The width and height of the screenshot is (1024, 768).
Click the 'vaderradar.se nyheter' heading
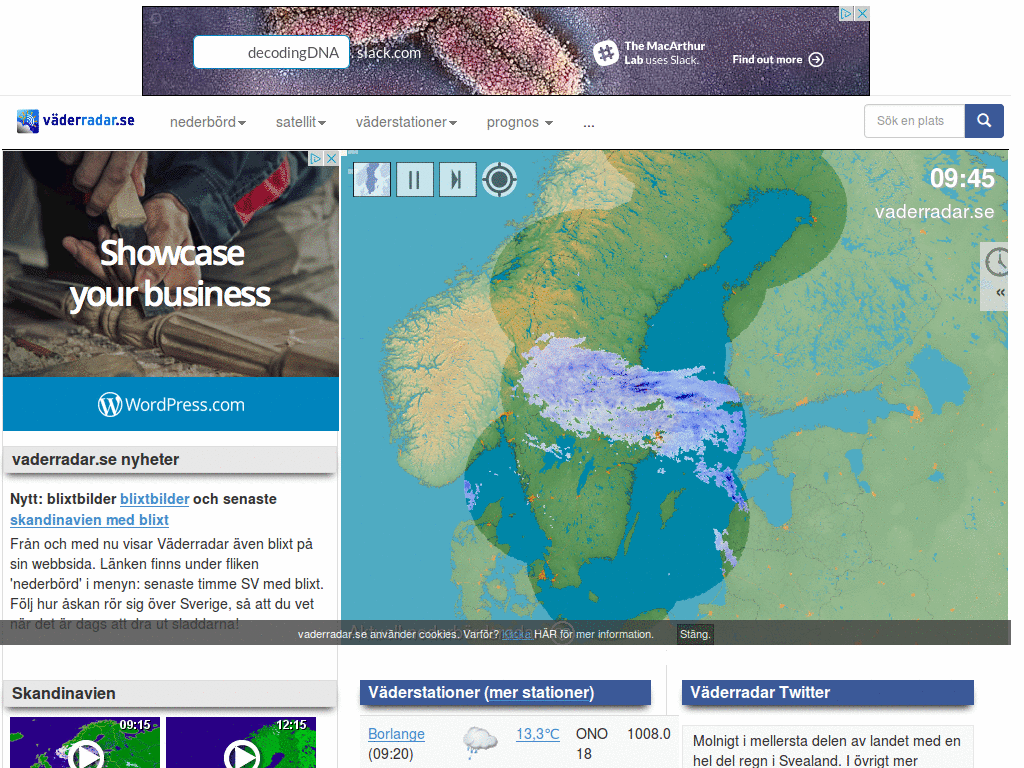95,460
